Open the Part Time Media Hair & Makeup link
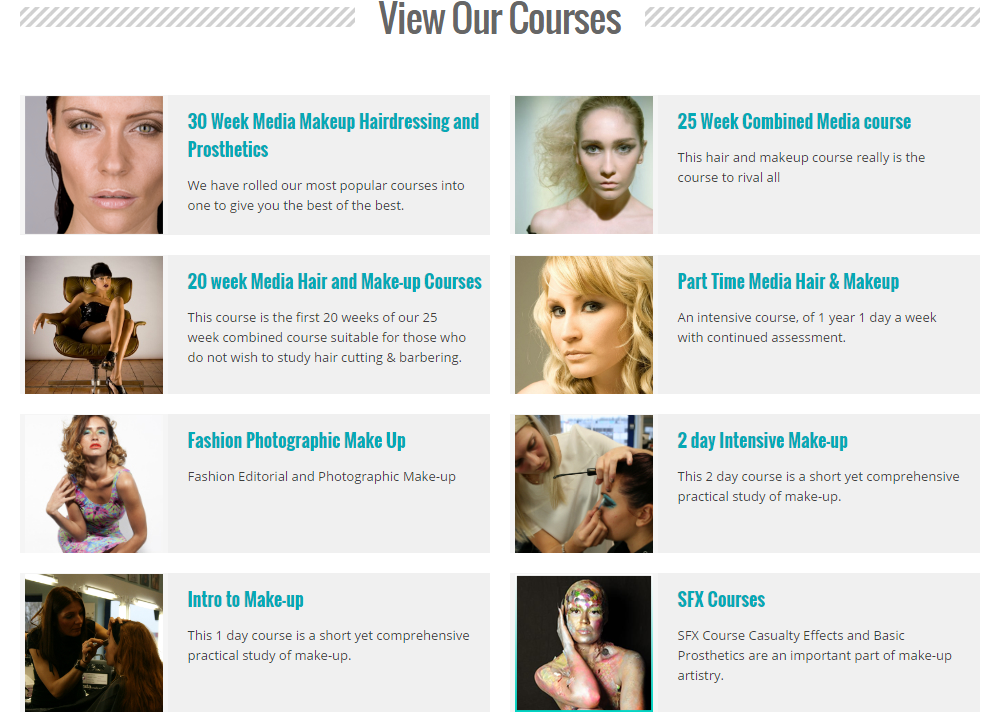985x718 pixels. click(x=788, y=281)
